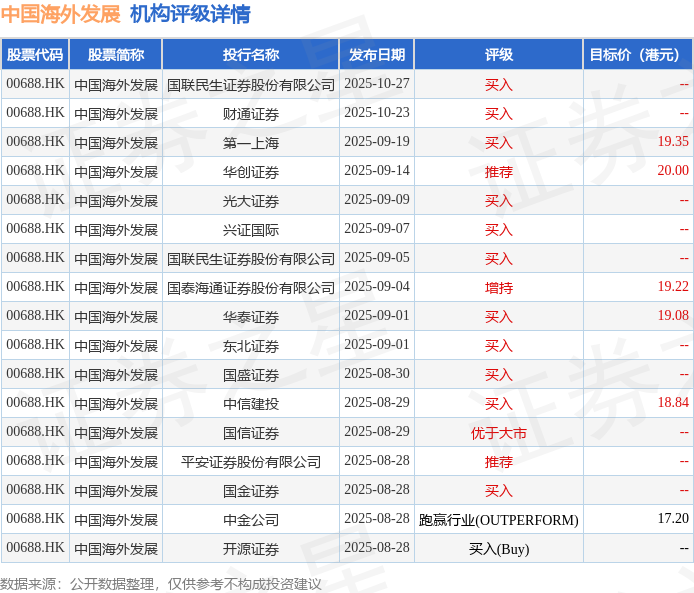Click 00688.HK in the 财通证券 row

35,112
